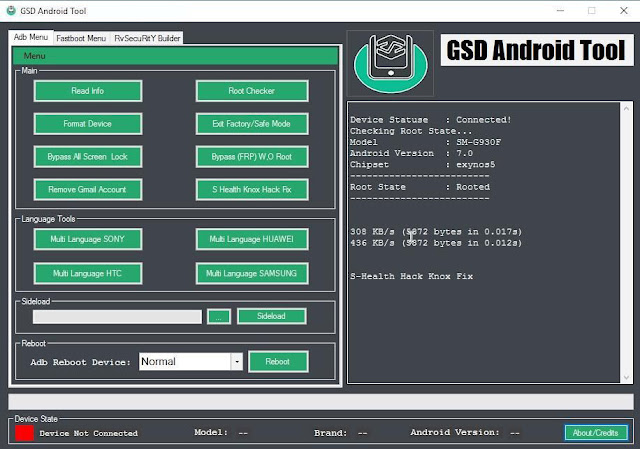Click the red device state indicator

click(x=24, y=433)
